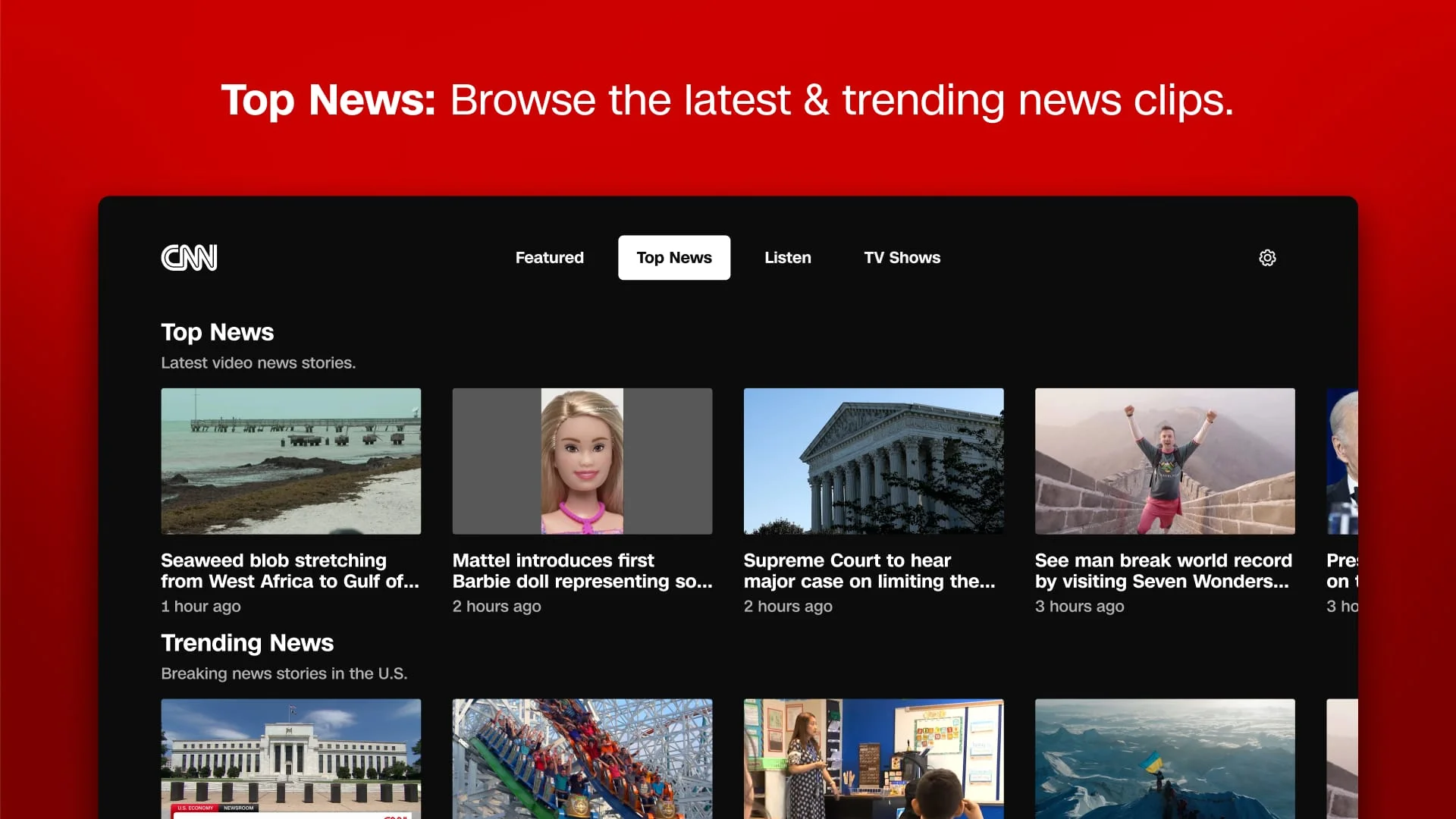Image resolution: width=1456 pixels, height=819 pixels.
Task: Open the Barbie doll story thumbnail
Action: click(582, 461)
